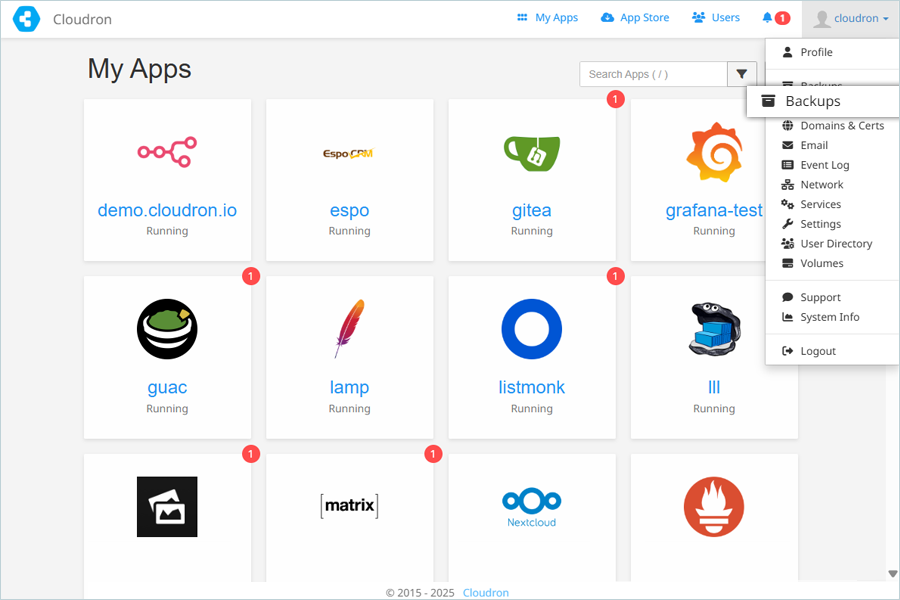Open the apps filter button
Viewport: 900px width, 600px height.
pos(742,74)
